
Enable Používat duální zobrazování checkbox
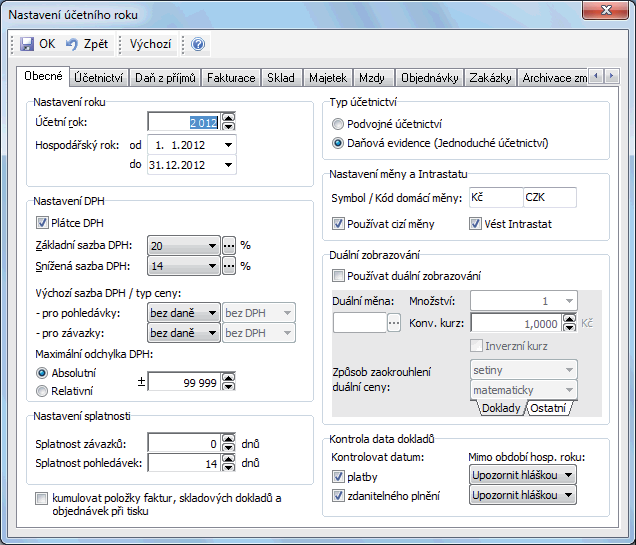[339, 275]
